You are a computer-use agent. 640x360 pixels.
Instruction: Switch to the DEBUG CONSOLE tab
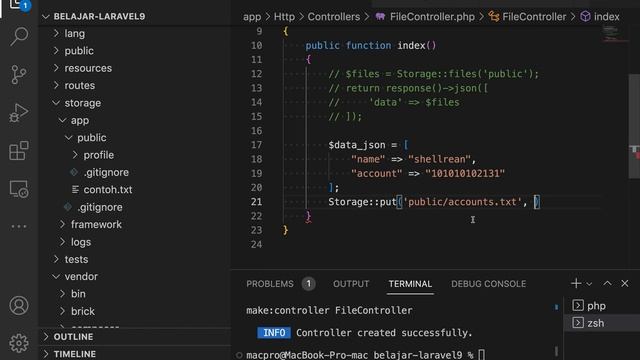[489, 284]
